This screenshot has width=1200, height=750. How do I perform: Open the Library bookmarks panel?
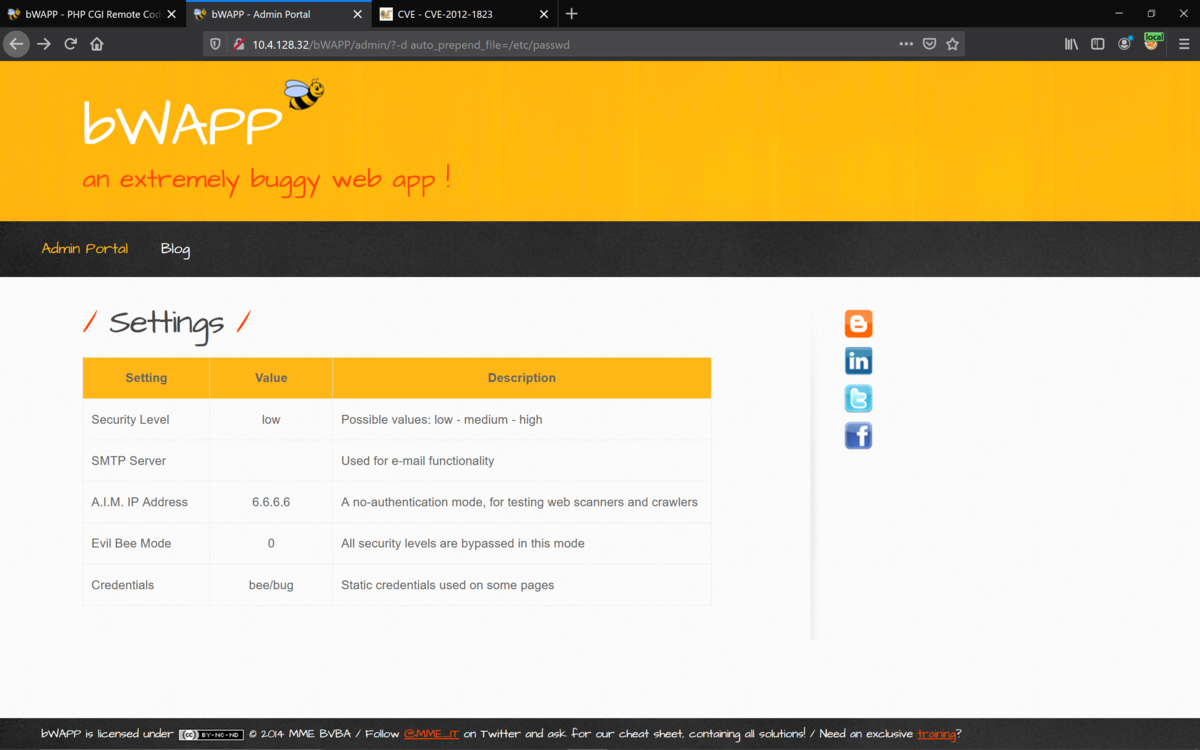click(1071, 44)
